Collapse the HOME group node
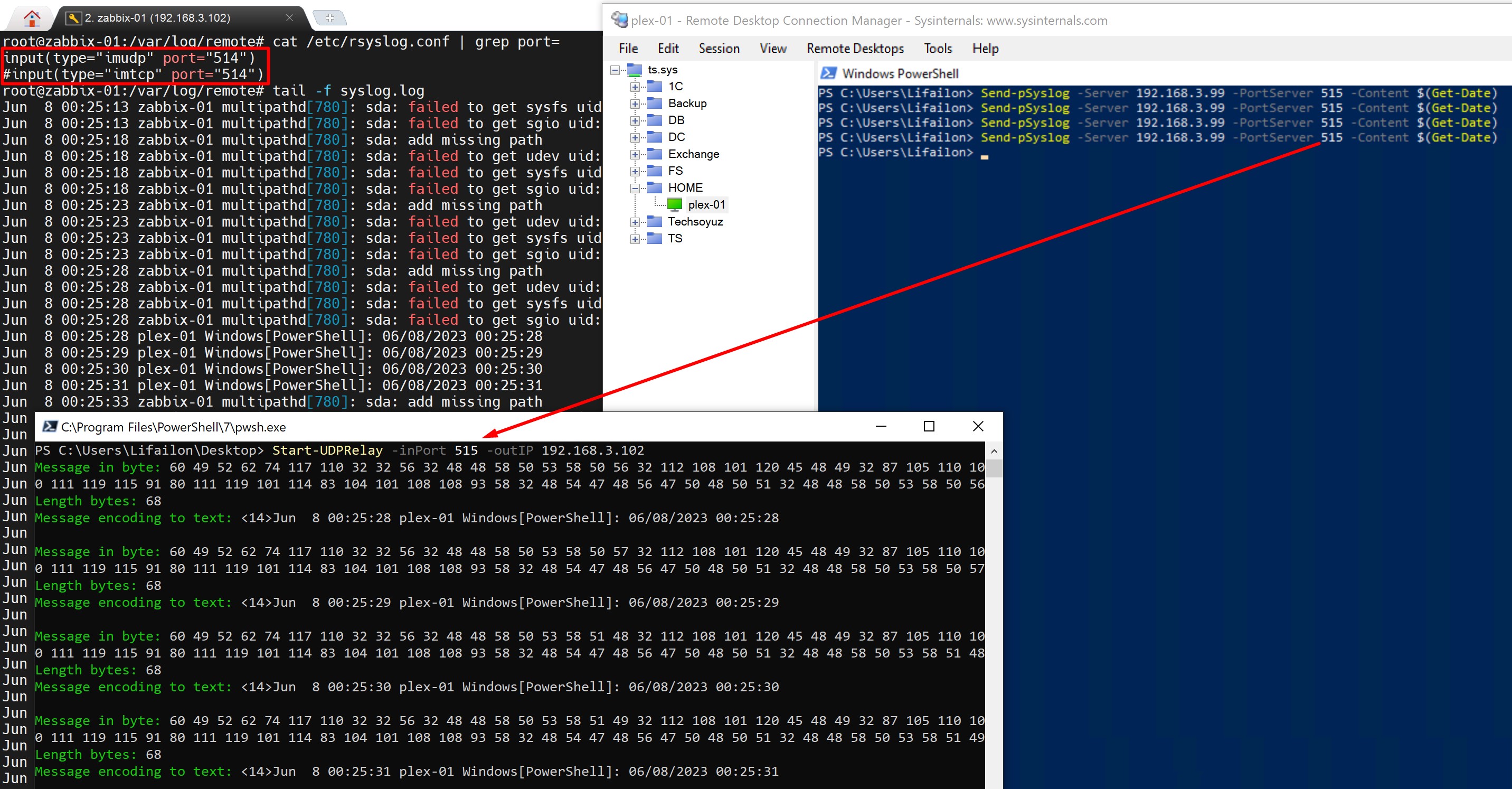Viewport: 1512px width, 789px height. (635, 189)
